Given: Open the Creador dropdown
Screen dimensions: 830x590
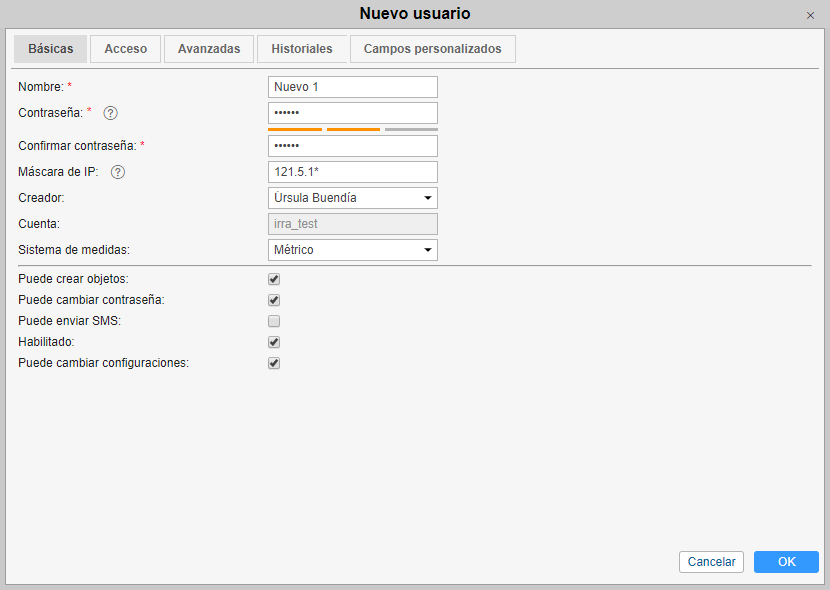Looking at the screenshot, I should (353, 198).
